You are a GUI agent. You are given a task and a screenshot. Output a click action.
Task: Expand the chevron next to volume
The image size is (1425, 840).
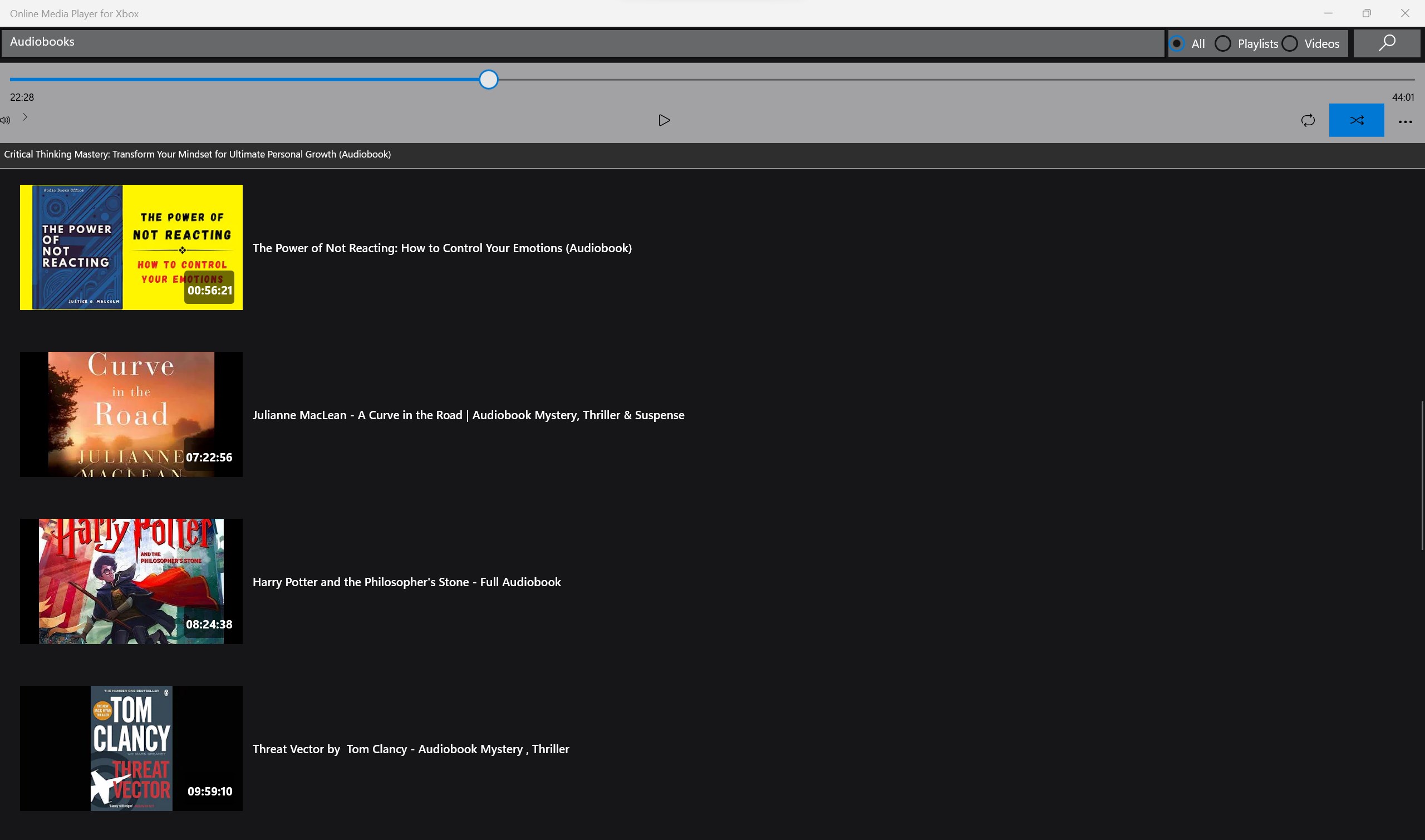click(x=25, y=117)
